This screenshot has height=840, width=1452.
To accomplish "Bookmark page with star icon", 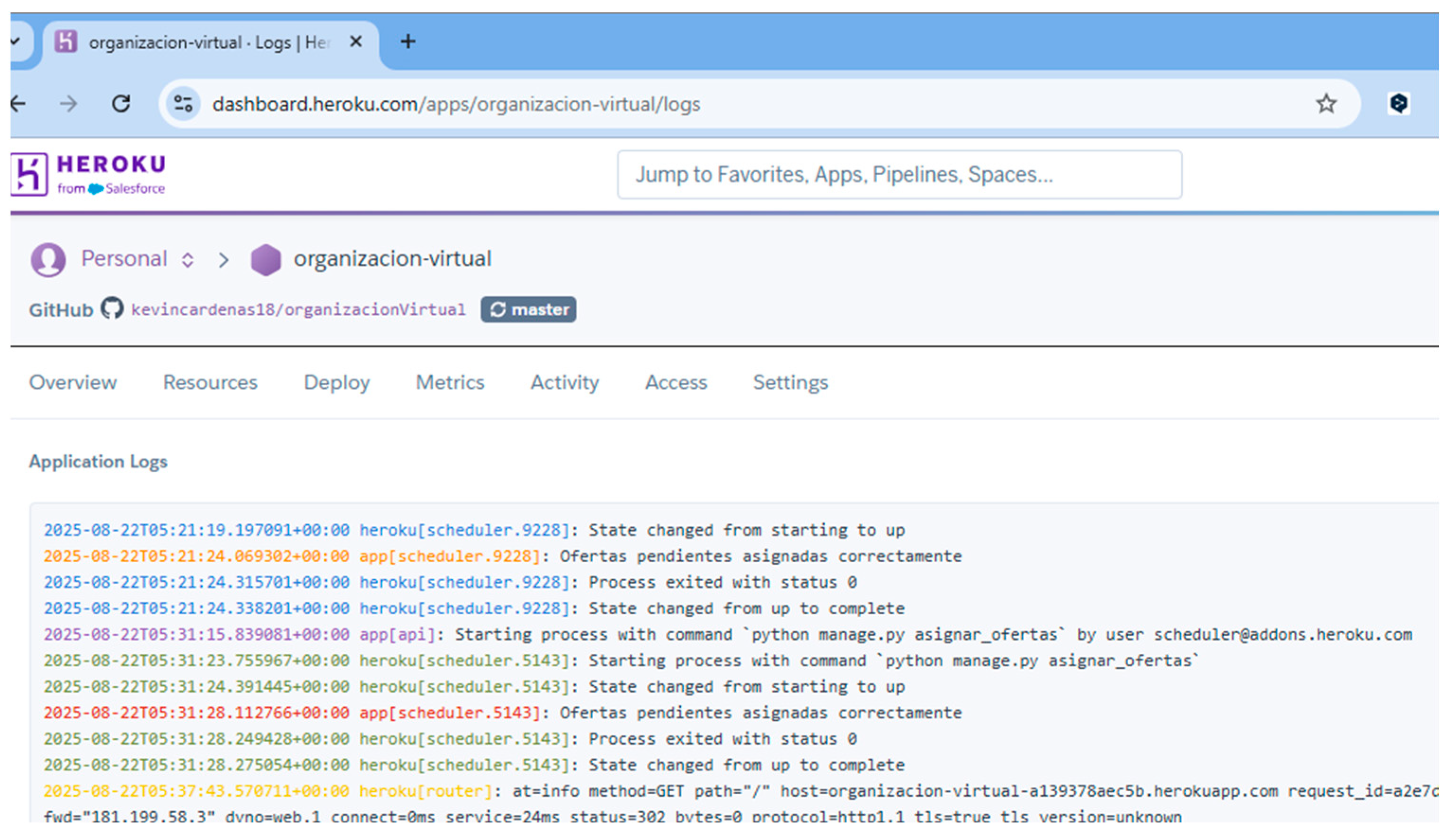I will tap(1326, 104).
